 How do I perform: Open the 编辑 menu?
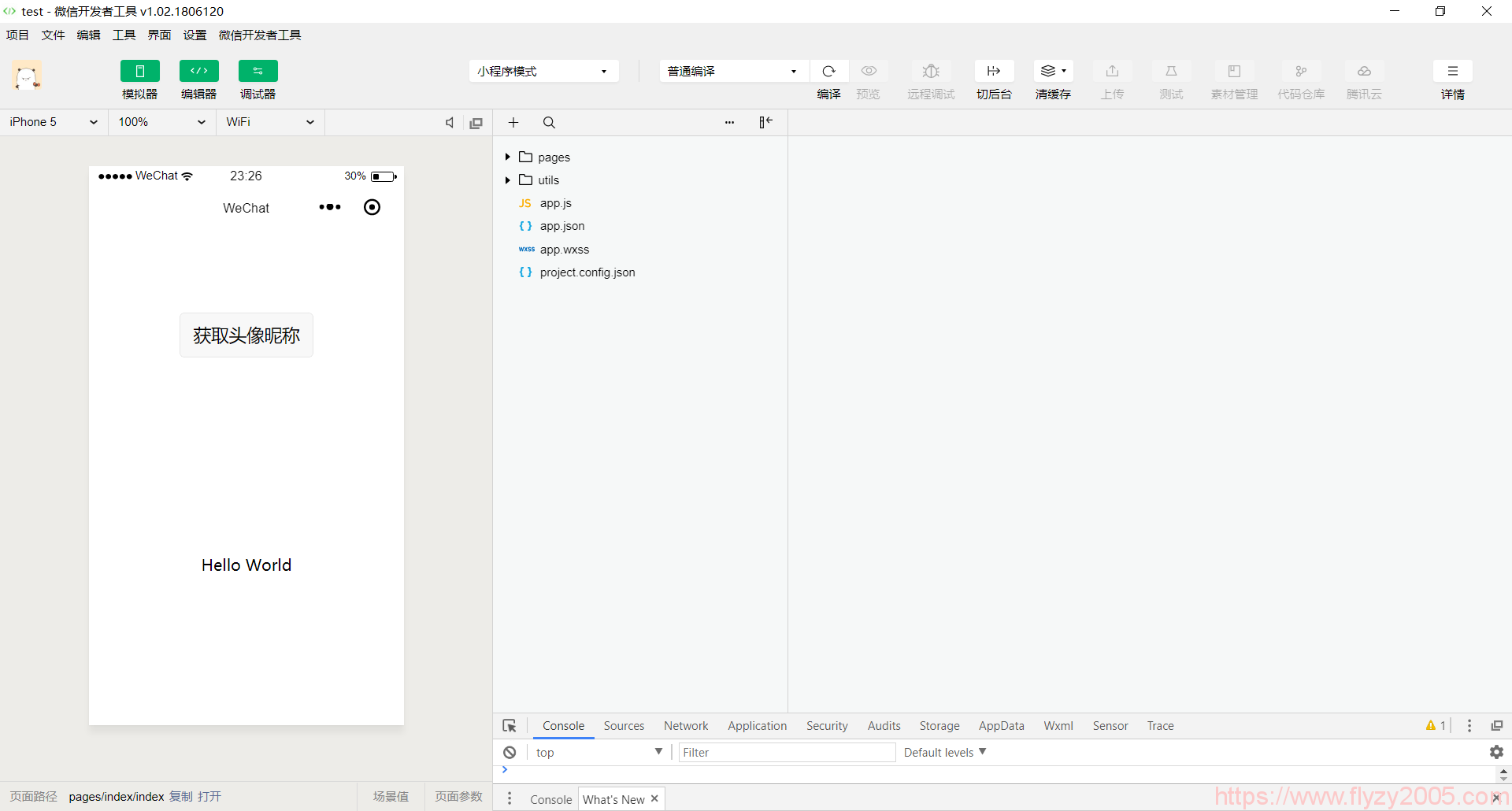[x=88, y=35]
